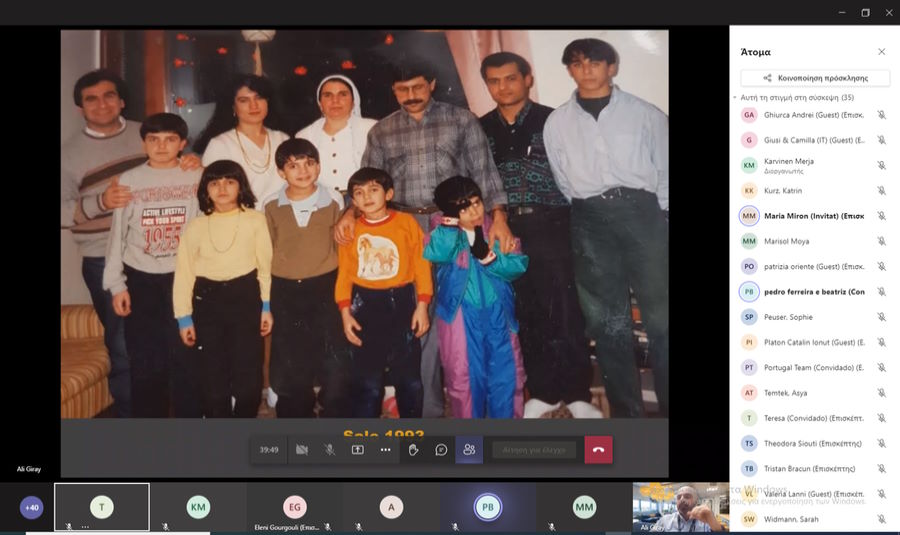Click the mute icon beside Ghiurca Andrei
The width and height of the screenshot is (900, 535).
tap(881, 115)
